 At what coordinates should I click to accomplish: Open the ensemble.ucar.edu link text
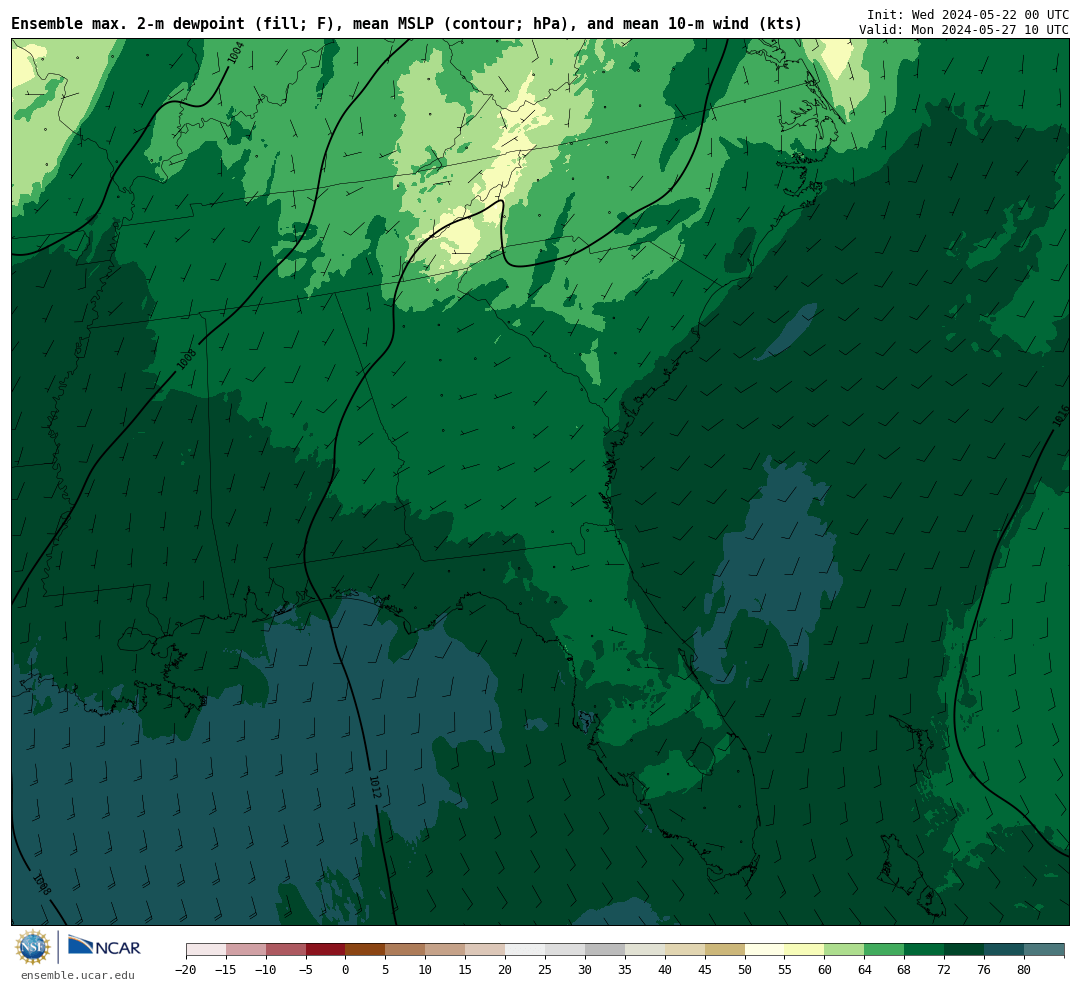78,975
